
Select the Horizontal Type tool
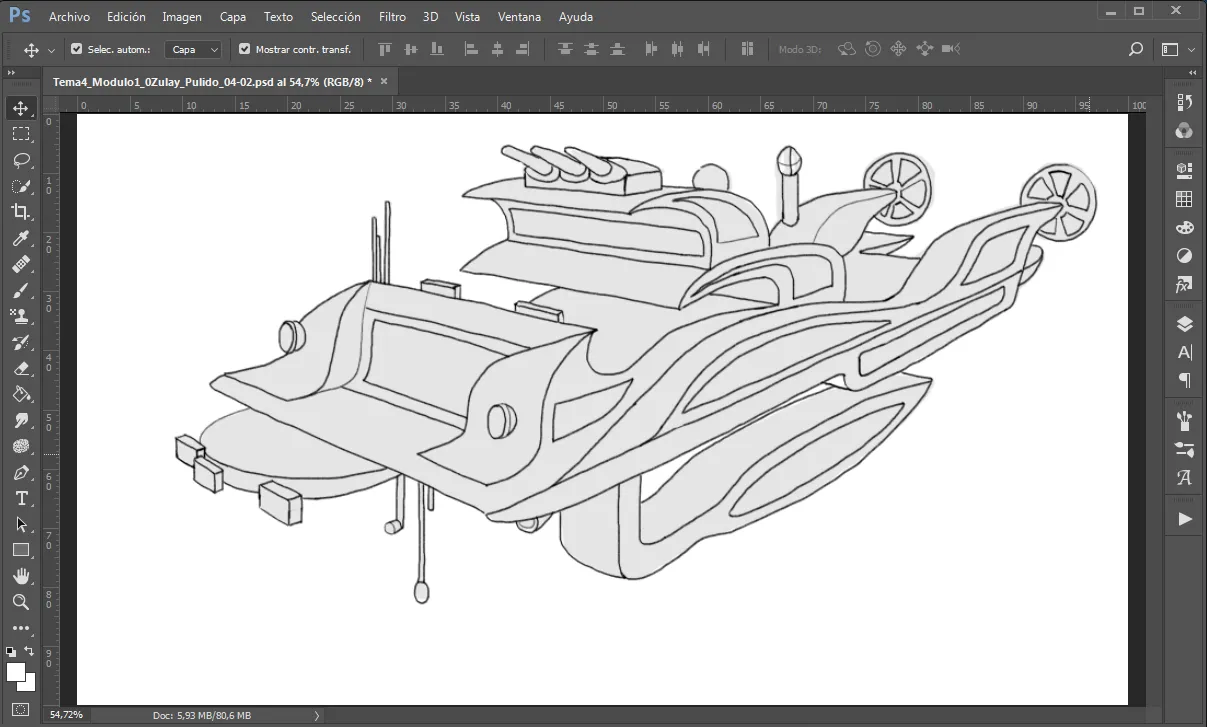pos(21,498)
